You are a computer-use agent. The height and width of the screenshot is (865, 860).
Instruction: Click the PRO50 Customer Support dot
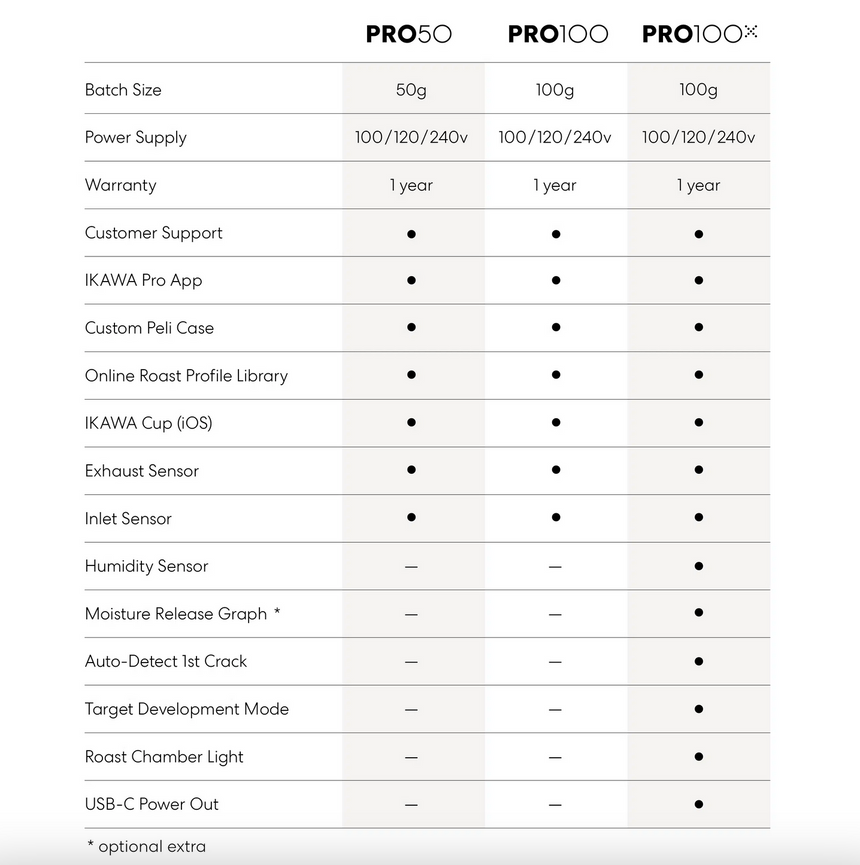coord(411,234)
